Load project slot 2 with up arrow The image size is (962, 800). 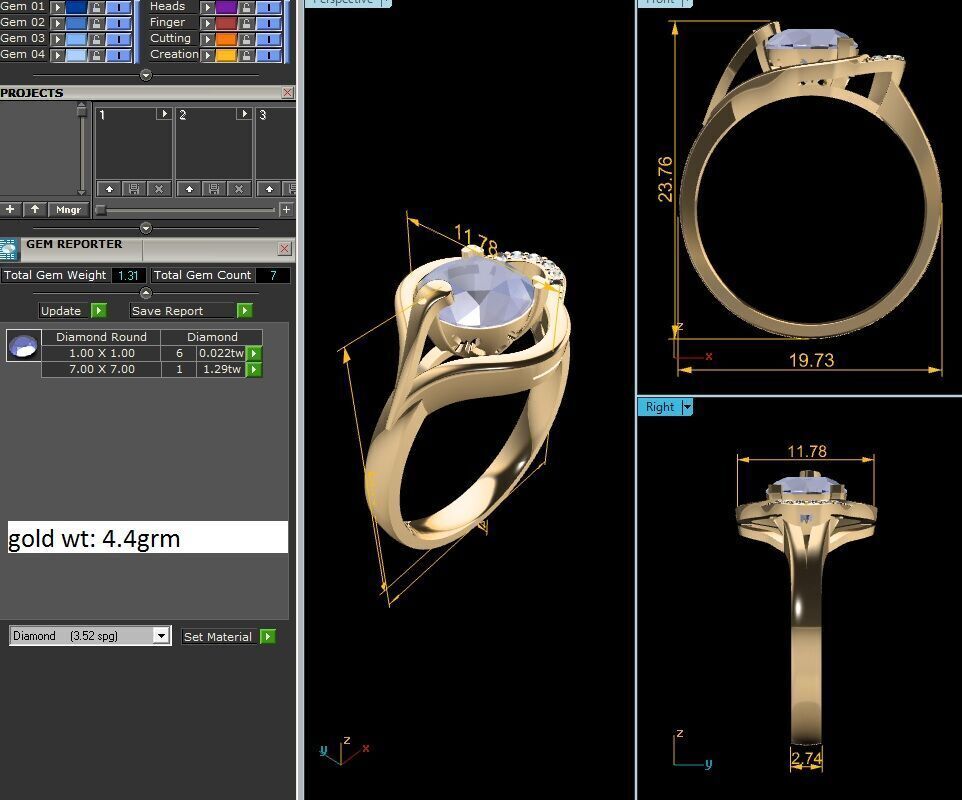[x=189, y=189]
